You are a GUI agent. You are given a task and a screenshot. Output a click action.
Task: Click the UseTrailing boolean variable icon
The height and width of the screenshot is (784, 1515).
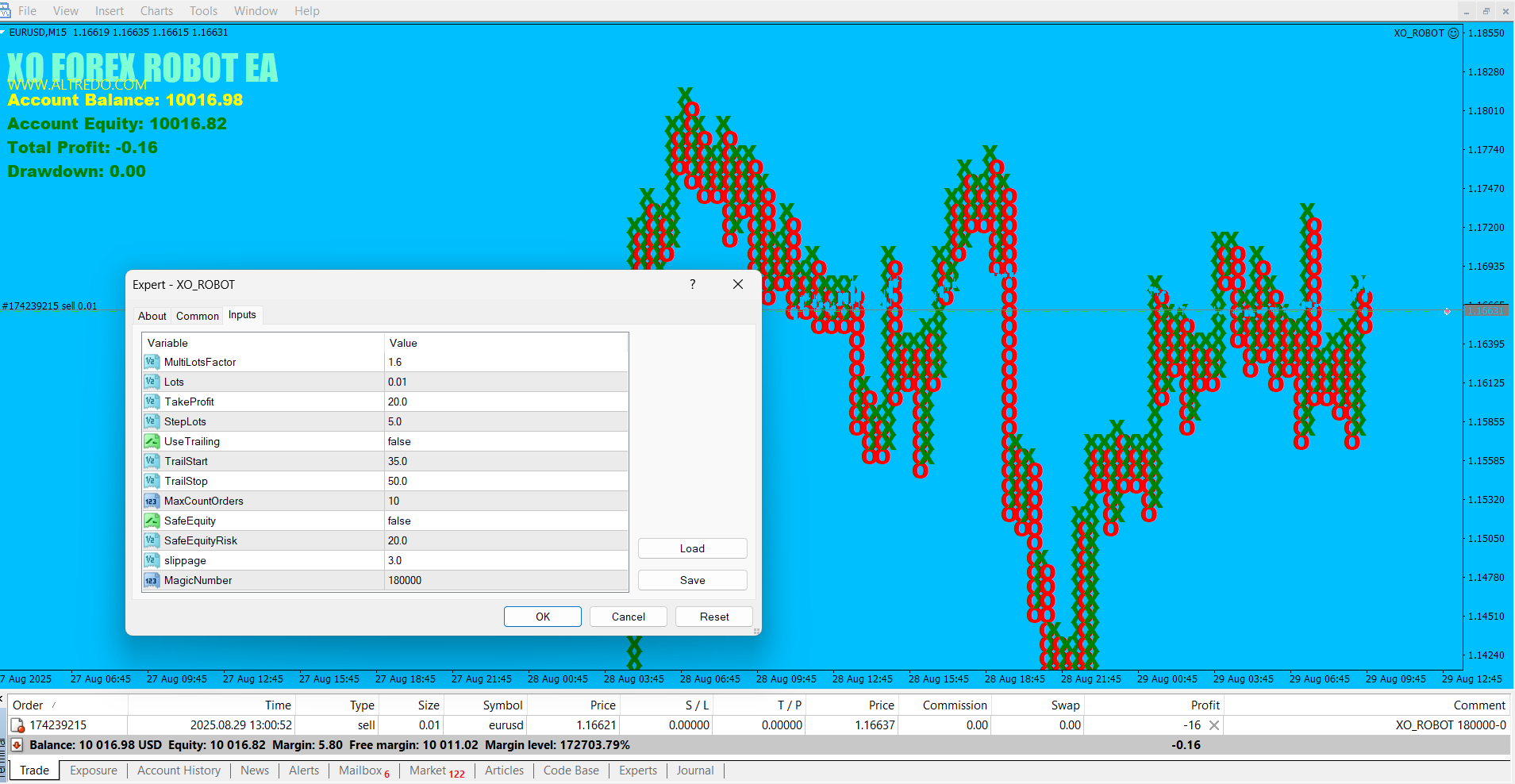152,441
